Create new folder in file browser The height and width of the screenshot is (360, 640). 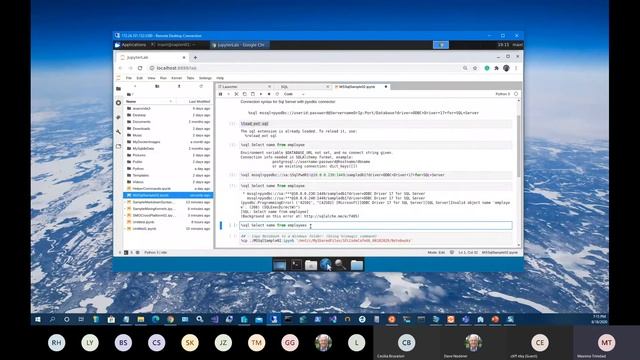157,86
